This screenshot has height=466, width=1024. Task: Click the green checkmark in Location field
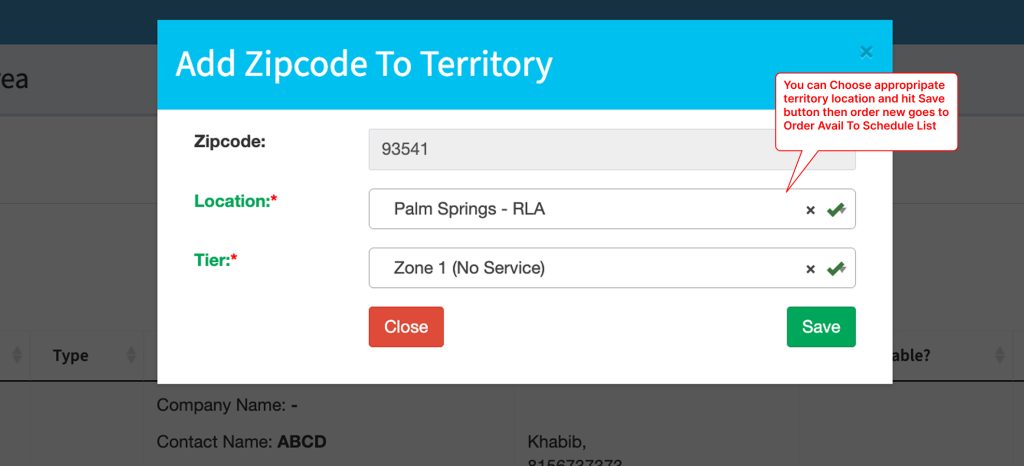[x=836, y=209]
